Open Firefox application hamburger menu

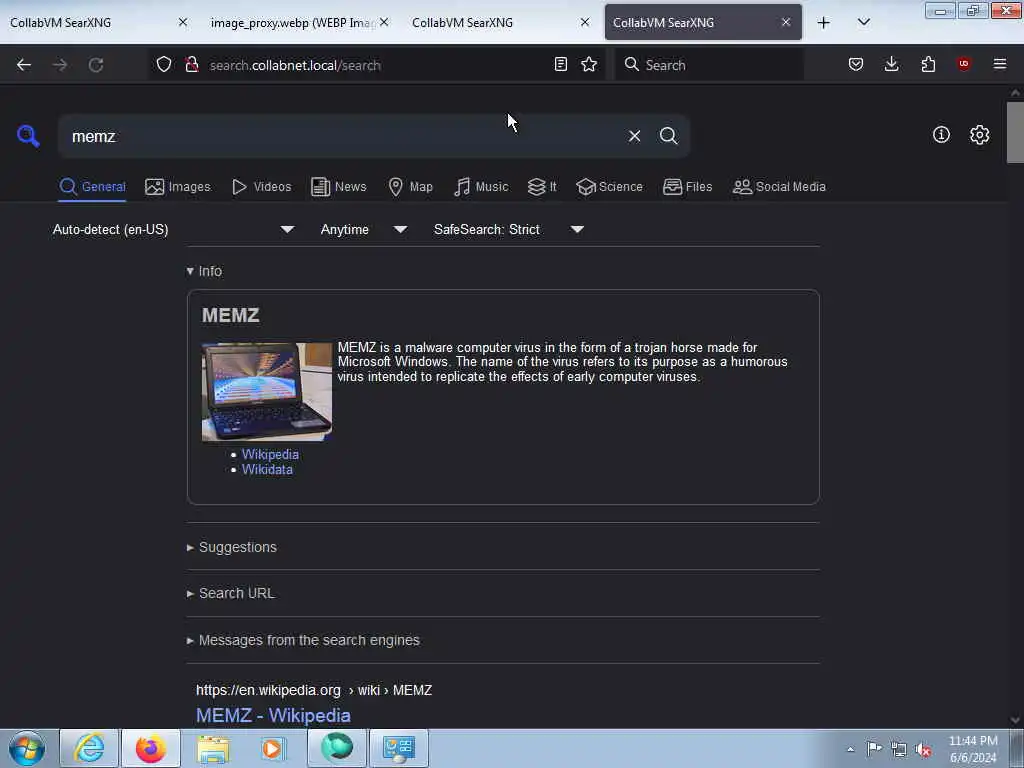[999, 64]
